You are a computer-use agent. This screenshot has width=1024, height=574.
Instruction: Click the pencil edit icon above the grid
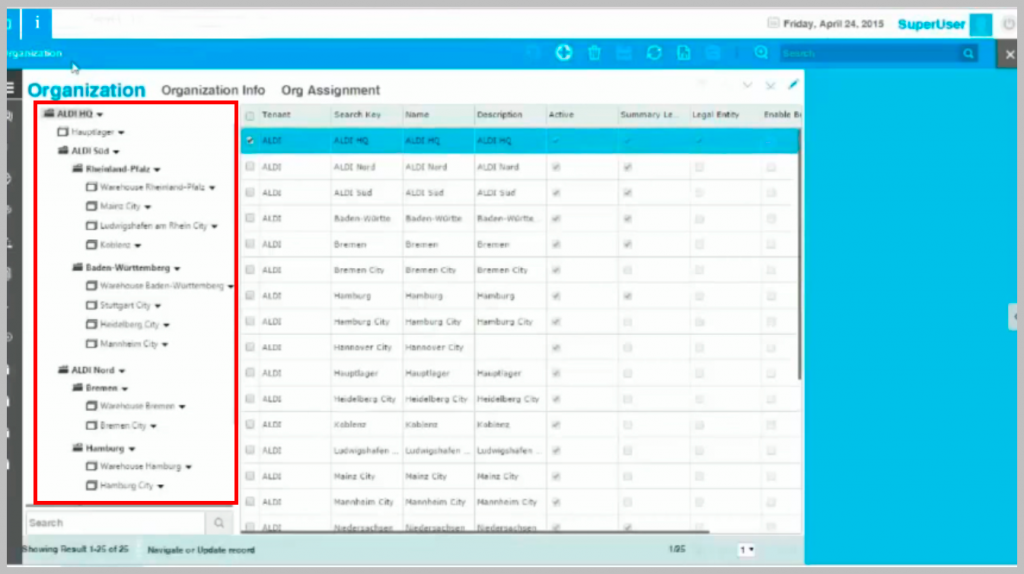(x=793, y=85)
